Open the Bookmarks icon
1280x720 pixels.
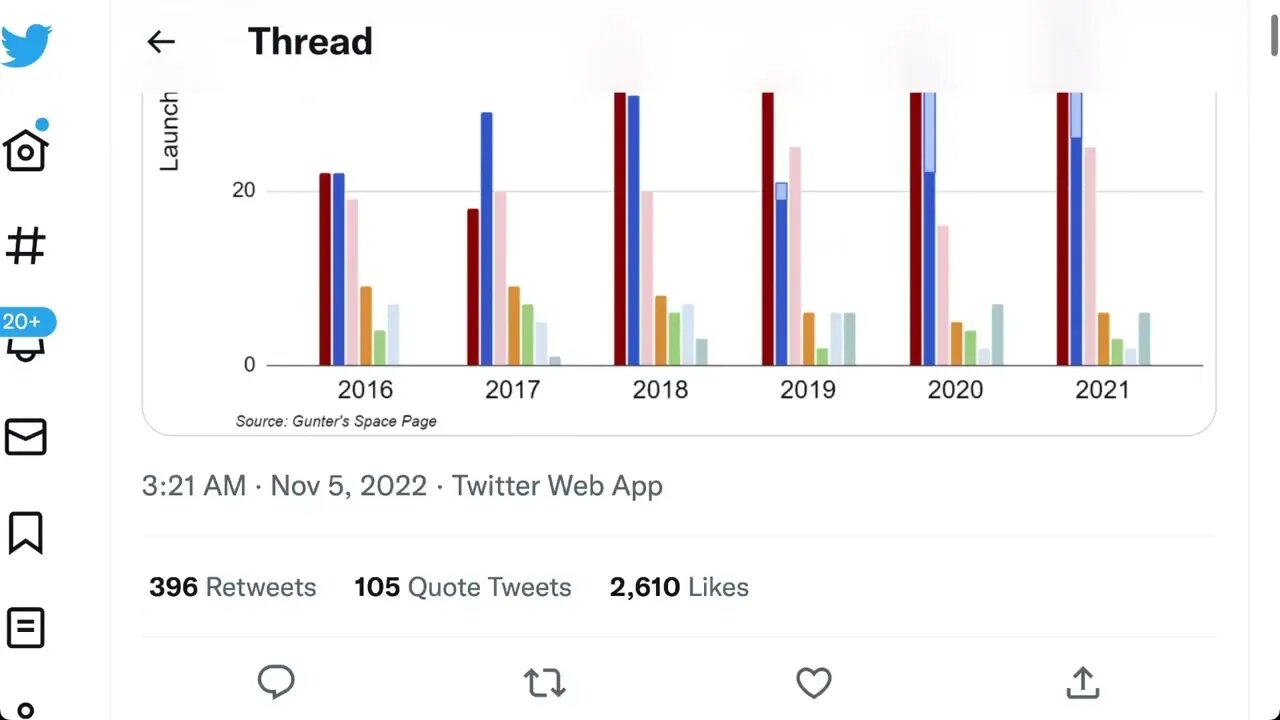click(x=26, y=533)
